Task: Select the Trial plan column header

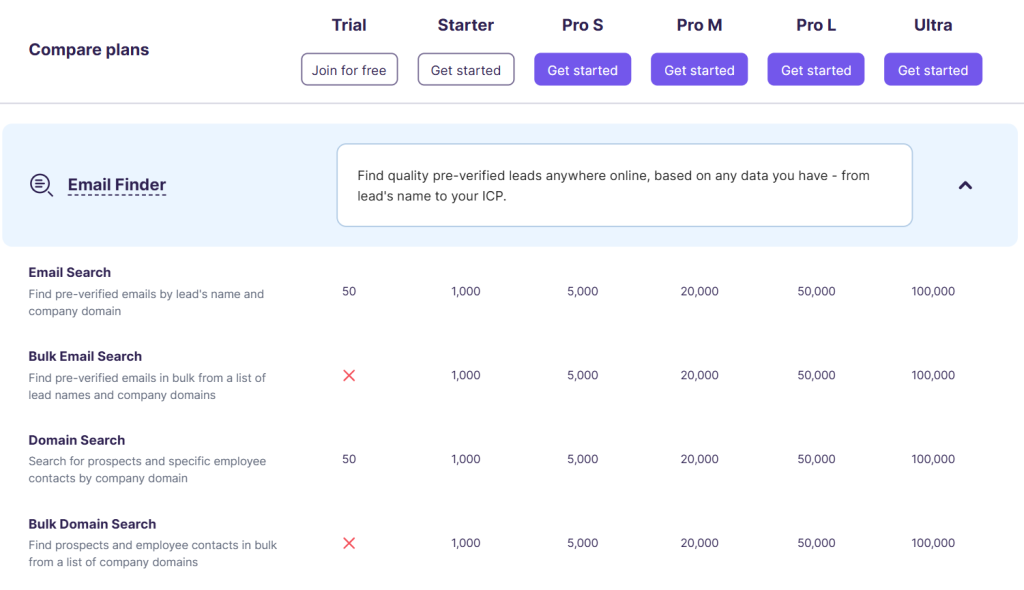Action: pos(349,24)
